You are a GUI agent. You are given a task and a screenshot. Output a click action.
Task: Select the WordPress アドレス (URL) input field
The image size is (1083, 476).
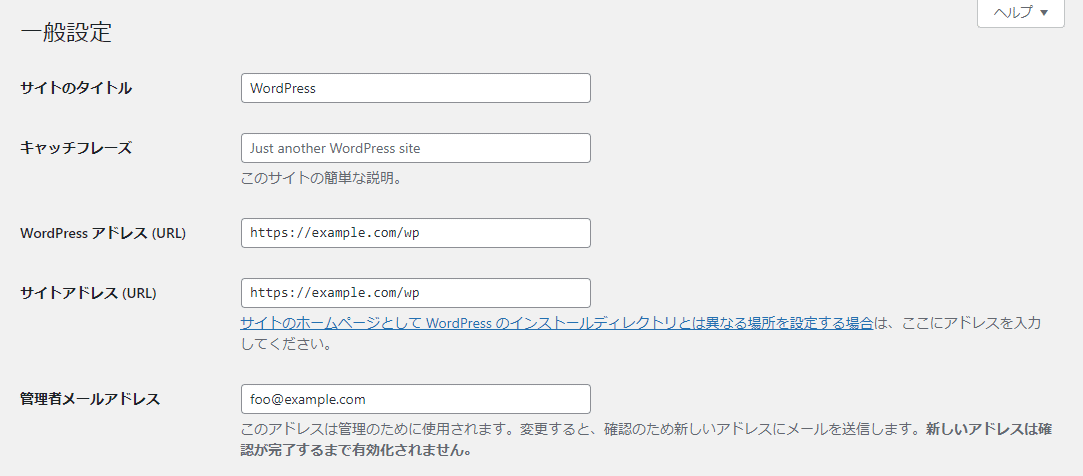(416, 233)
